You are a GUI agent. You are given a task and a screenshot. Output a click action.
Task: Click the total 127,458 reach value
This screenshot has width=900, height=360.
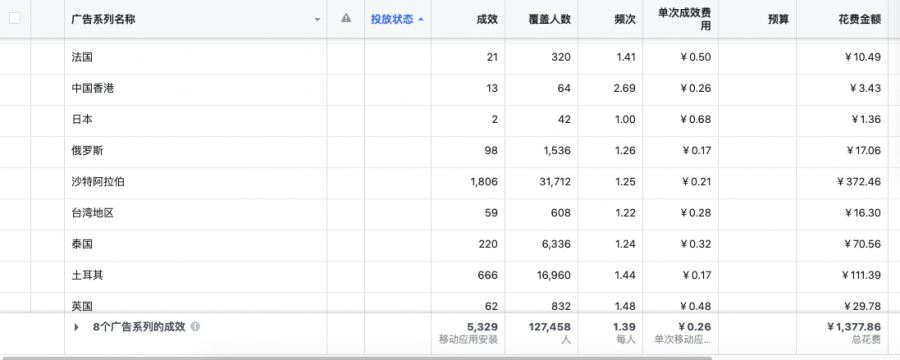tap(550, 327)
